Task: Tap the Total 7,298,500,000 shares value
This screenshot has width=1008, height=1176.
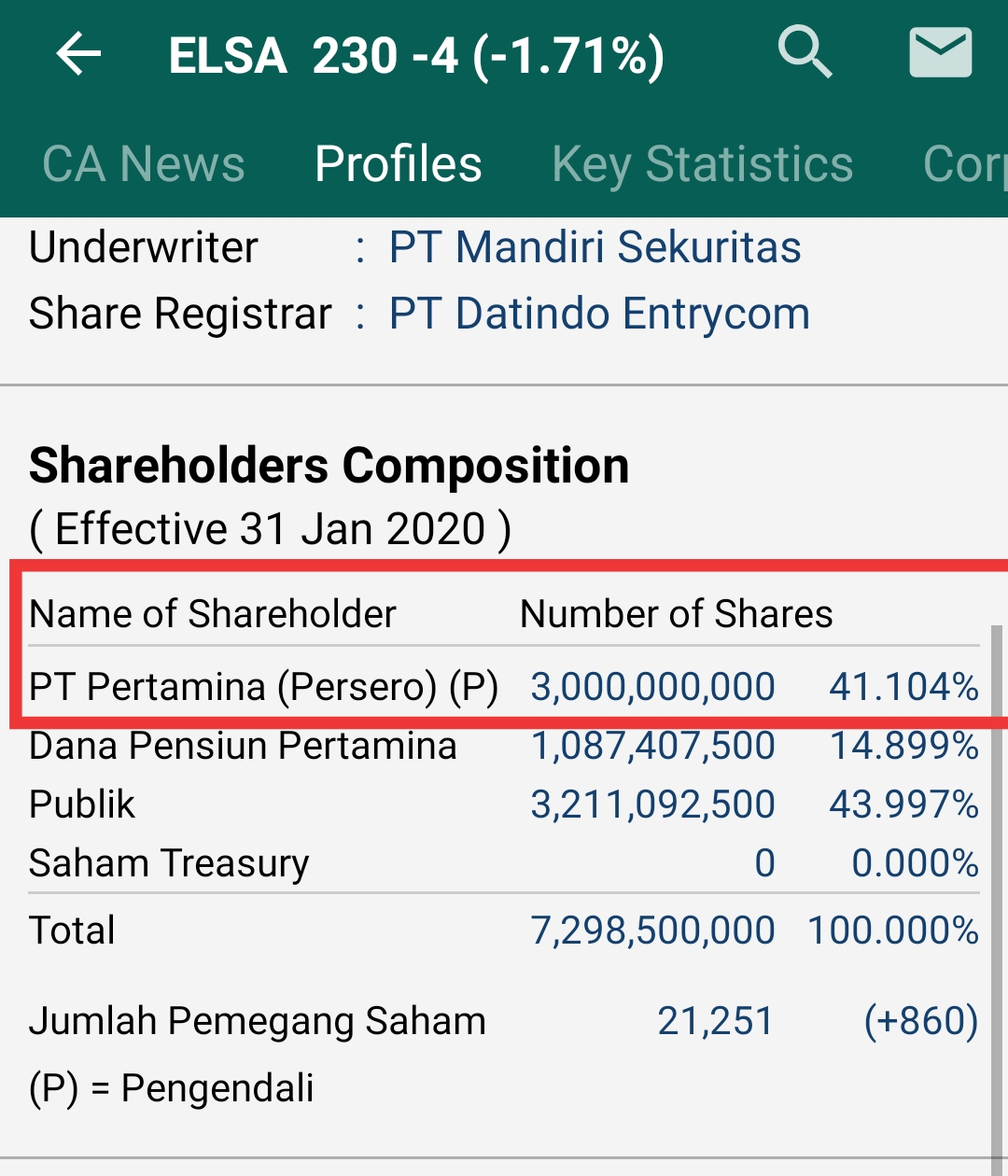Action: tap(652, 931)
